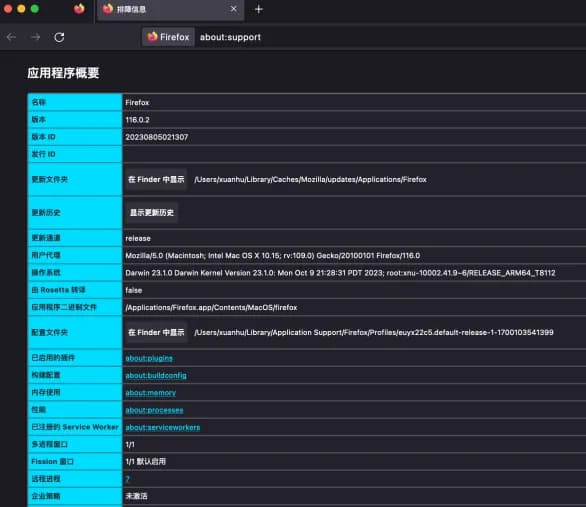Click the remote processes count link
Screen dimensions: 586x507
[127, 479]
